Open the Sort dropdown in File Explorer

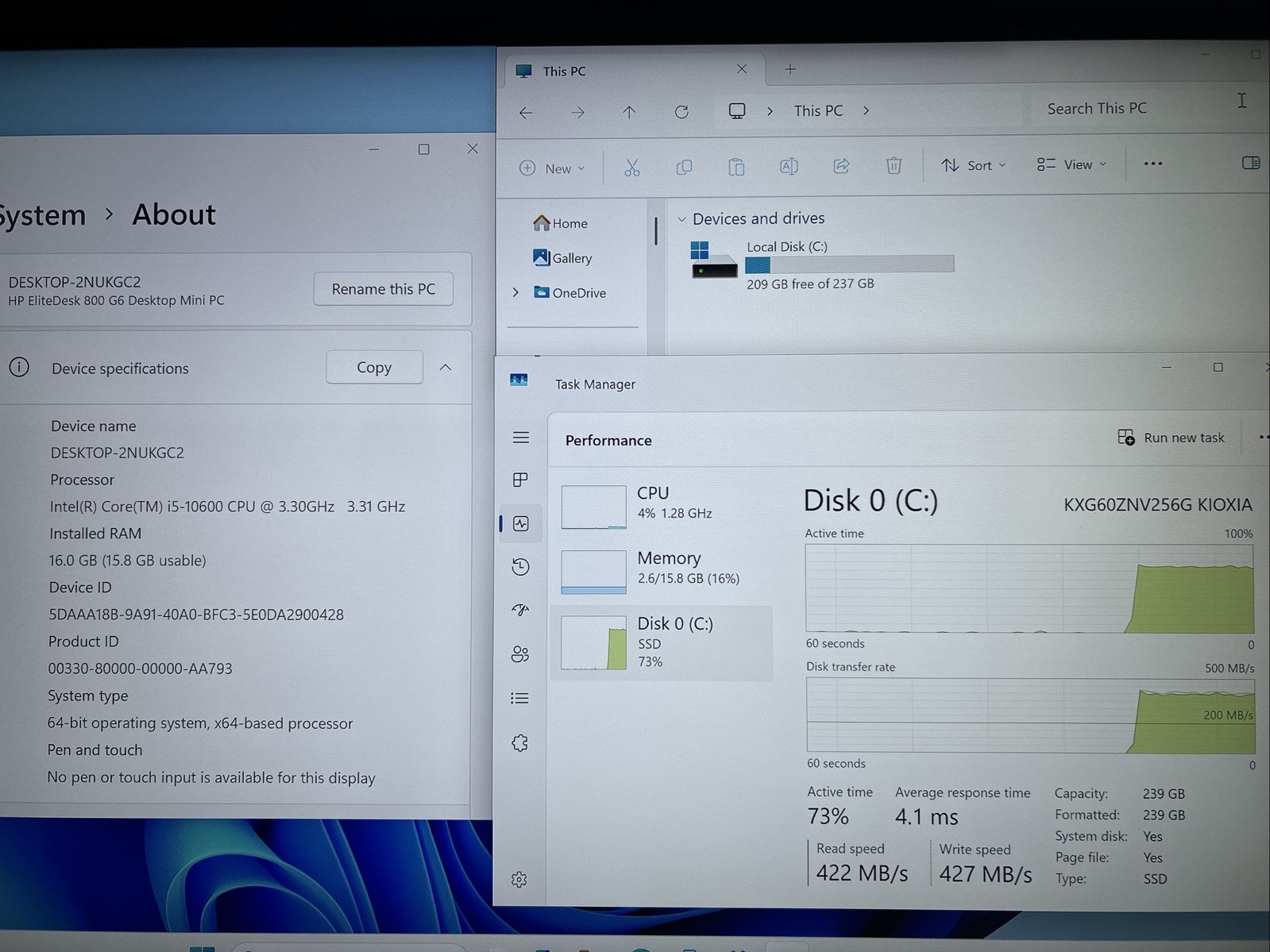(x=974, y=165)
